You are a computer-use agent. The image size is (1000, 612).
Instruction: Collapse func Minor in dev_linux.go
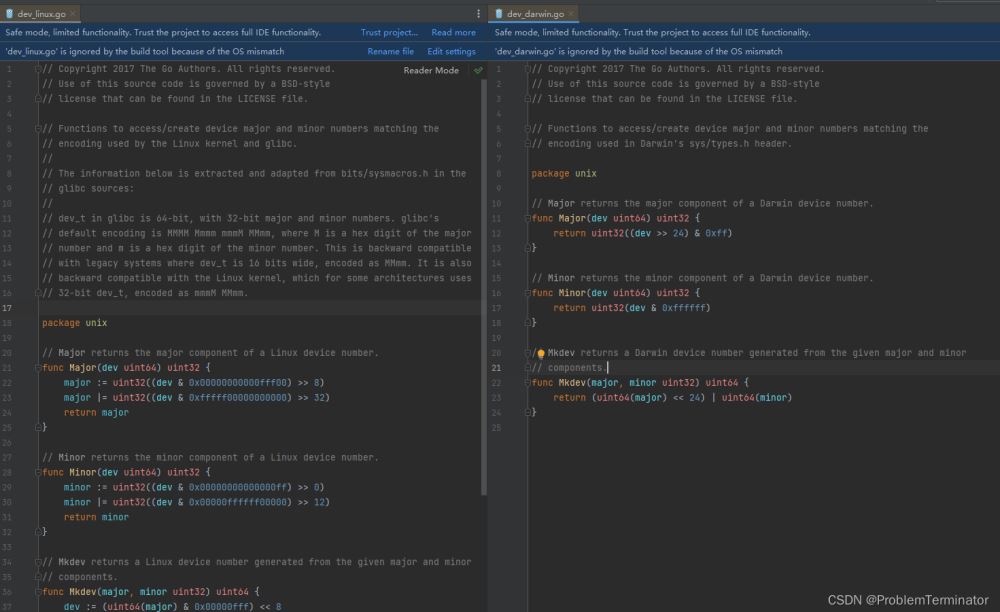pos(38,472)
